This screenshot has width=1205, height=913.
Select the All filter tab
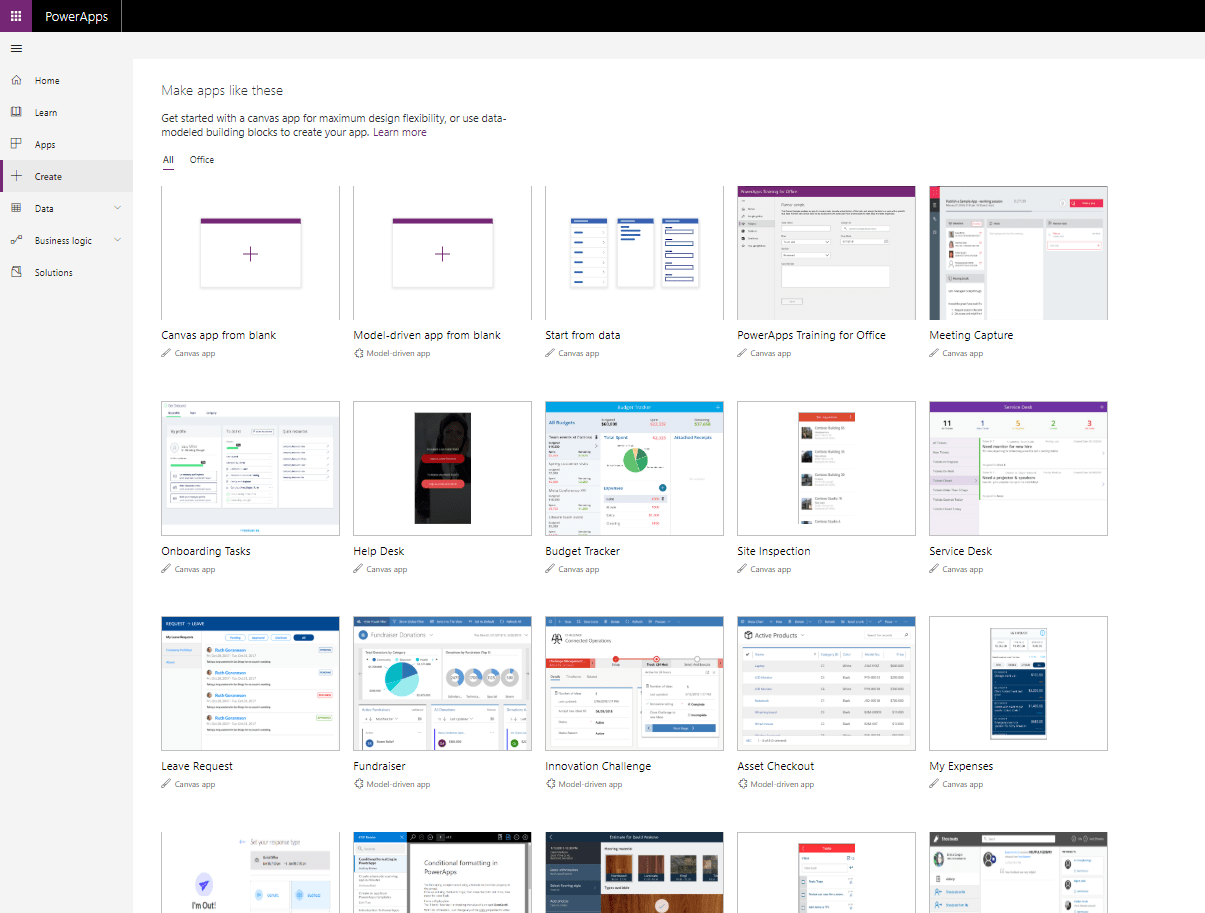point(168,160)
